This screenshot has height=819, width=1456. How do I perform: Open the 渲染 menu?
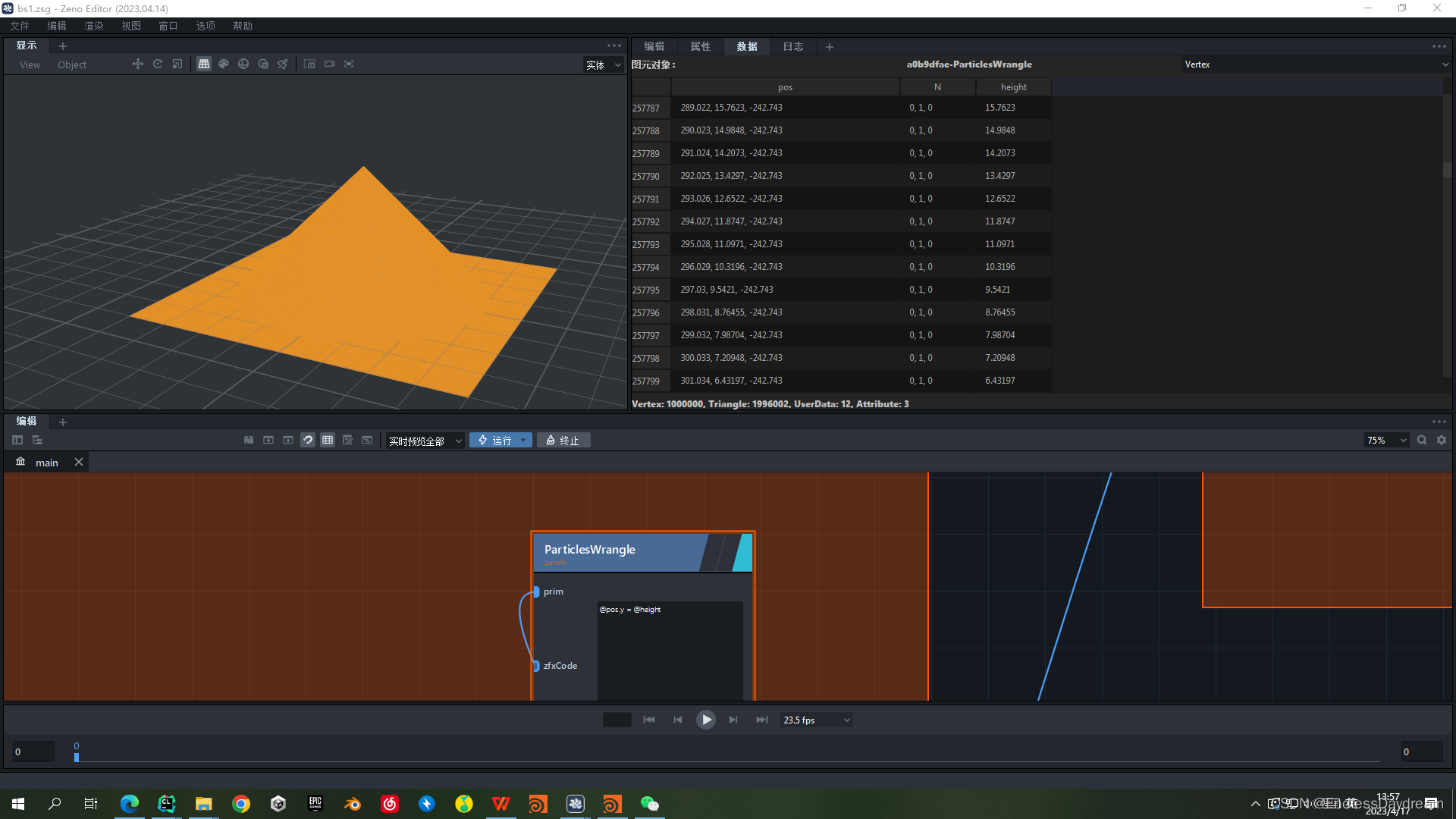point(94,26)
